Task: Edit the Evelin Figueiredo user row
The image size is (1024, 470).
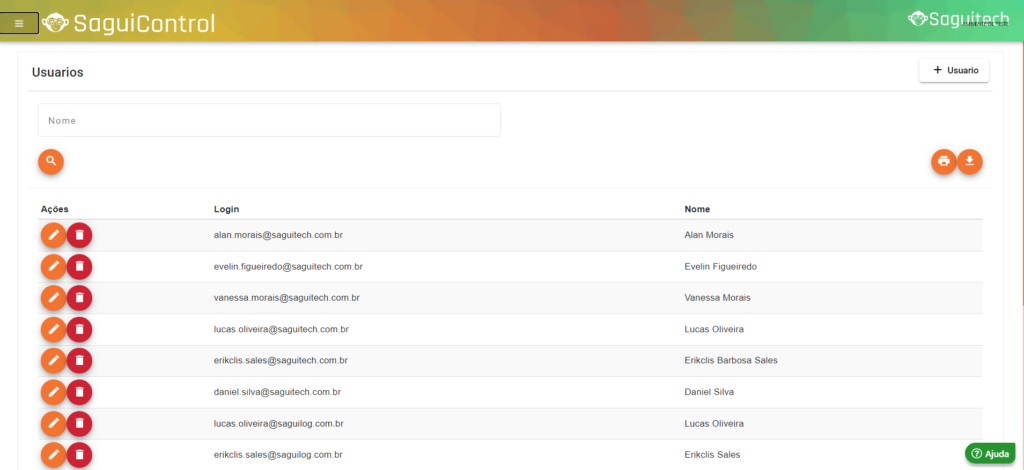Action: tap(53, 267)
